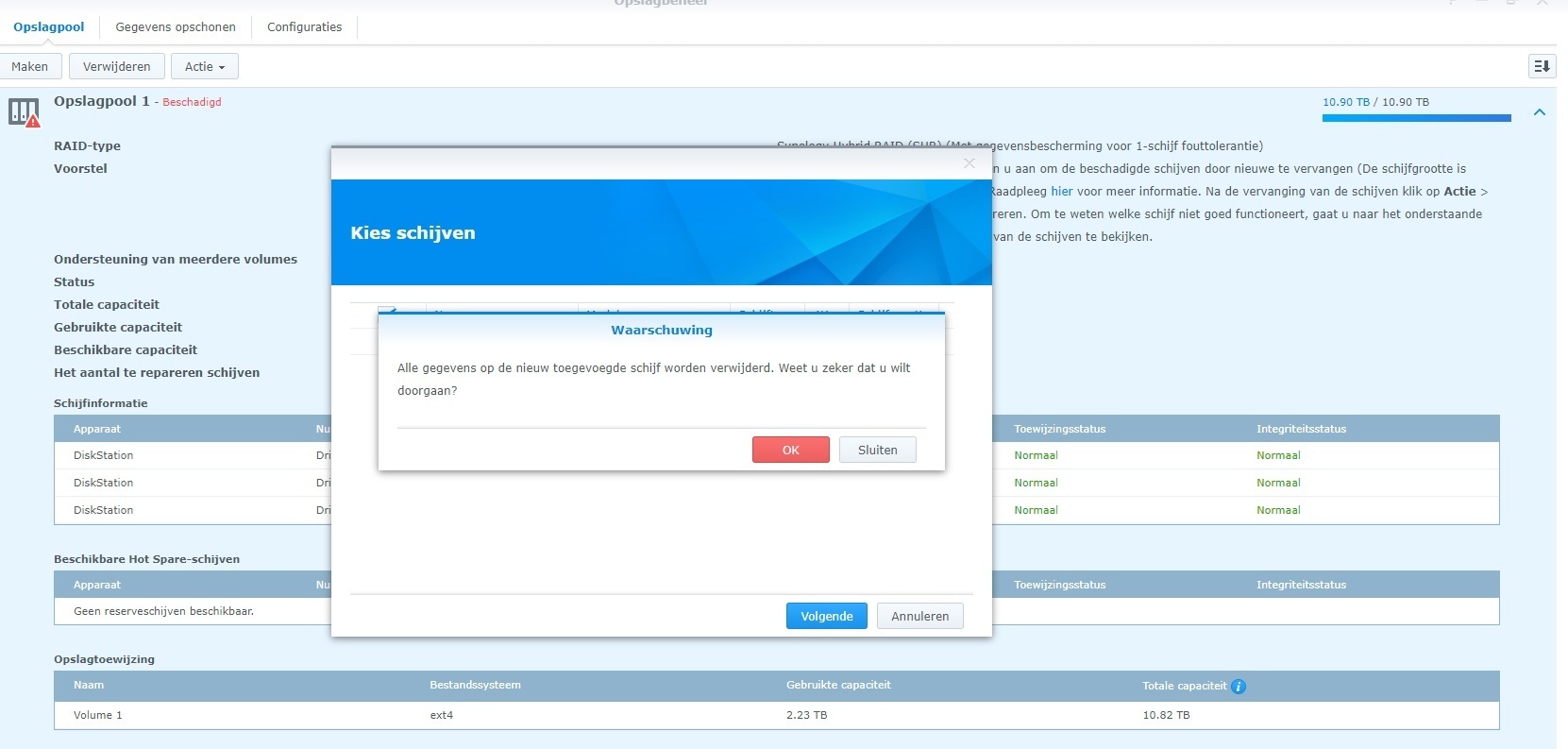Switch to the Gegevens opschonen tab
This screenshot has height=749, width=1568.
click(176, 26)
